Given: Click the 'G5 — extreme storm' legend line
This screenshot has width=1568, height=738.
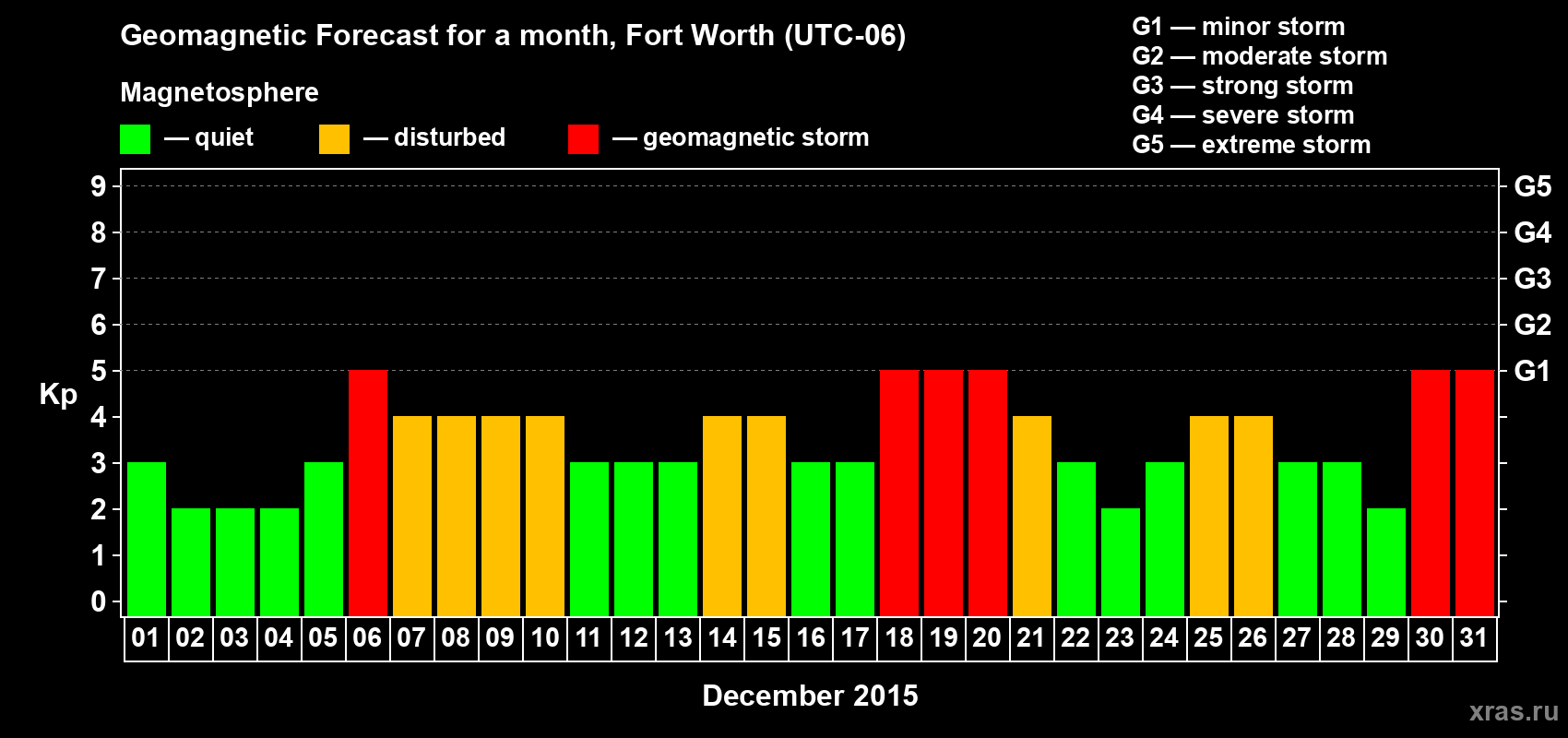Looking at the screenshot, I should click(1252, 145).
